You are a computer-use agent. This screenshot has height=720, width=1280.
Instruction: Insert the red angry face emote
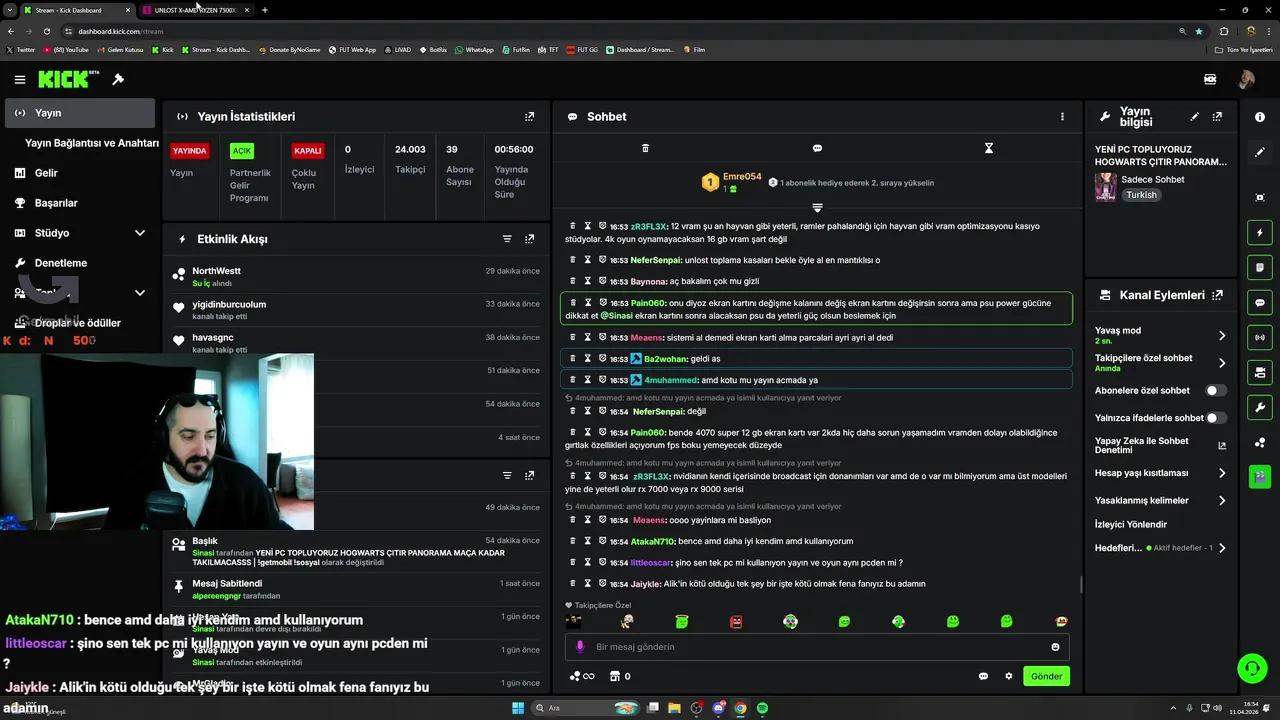736,622
